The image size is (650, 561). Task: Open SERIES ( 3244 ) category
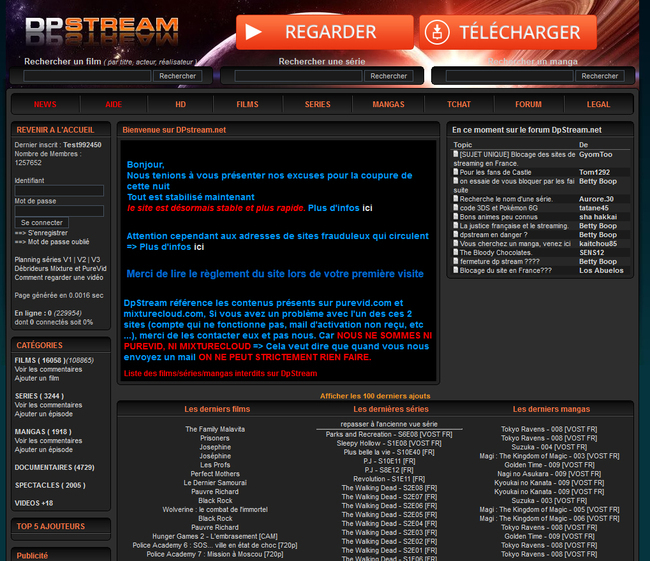(39, 396)
